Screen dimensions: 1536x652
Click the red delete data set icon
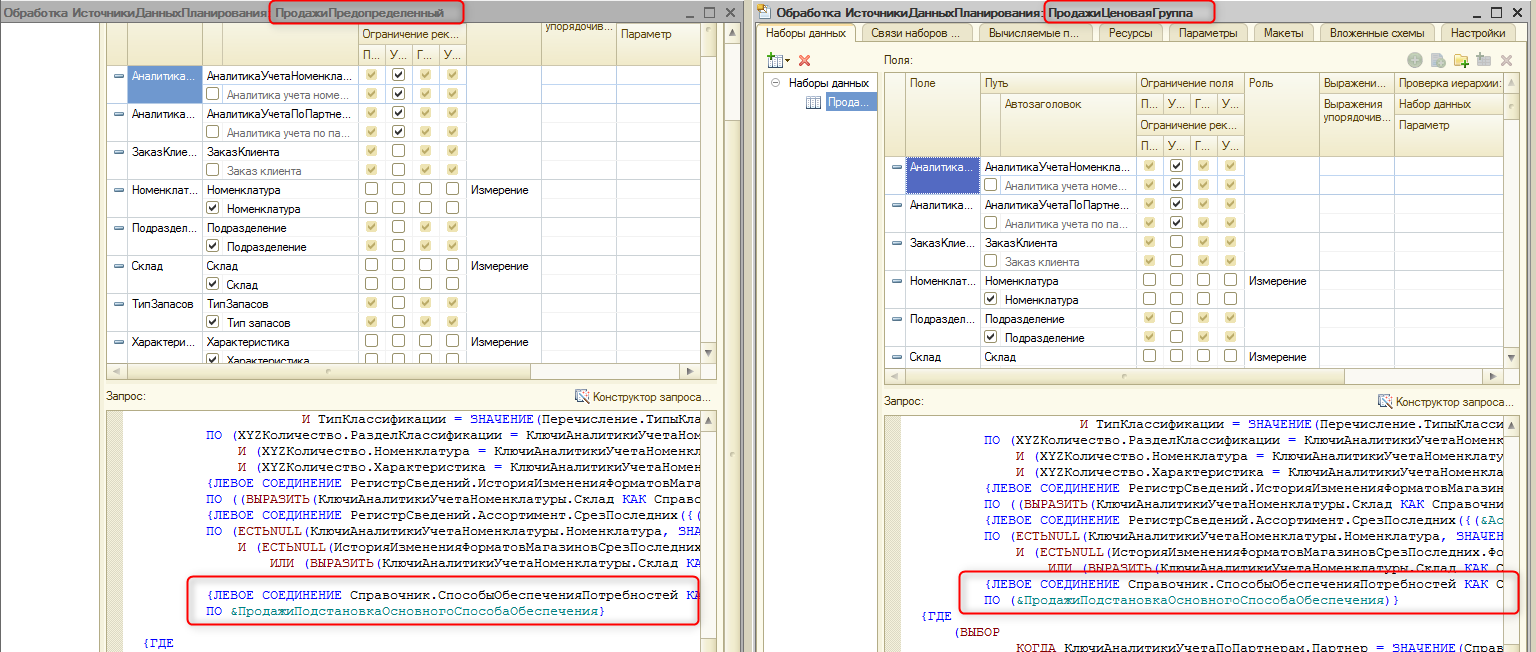804,61
